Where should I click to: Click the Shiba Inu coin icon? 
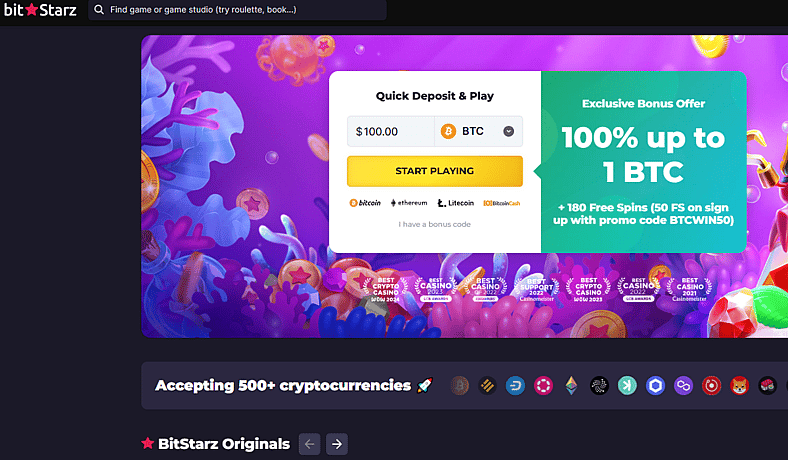click(739, 386)
